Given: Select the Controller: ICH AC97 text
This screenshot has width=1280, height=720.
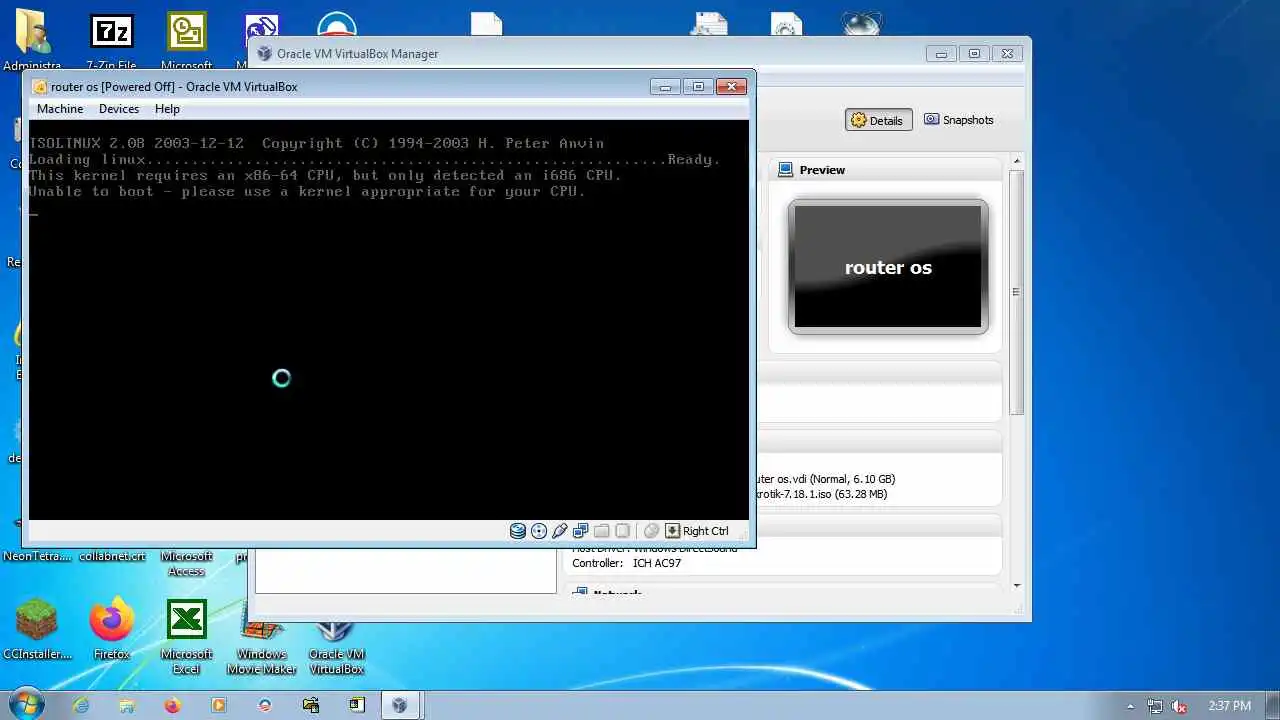Looking at the screenshot, I should click(x=627, y=563).
